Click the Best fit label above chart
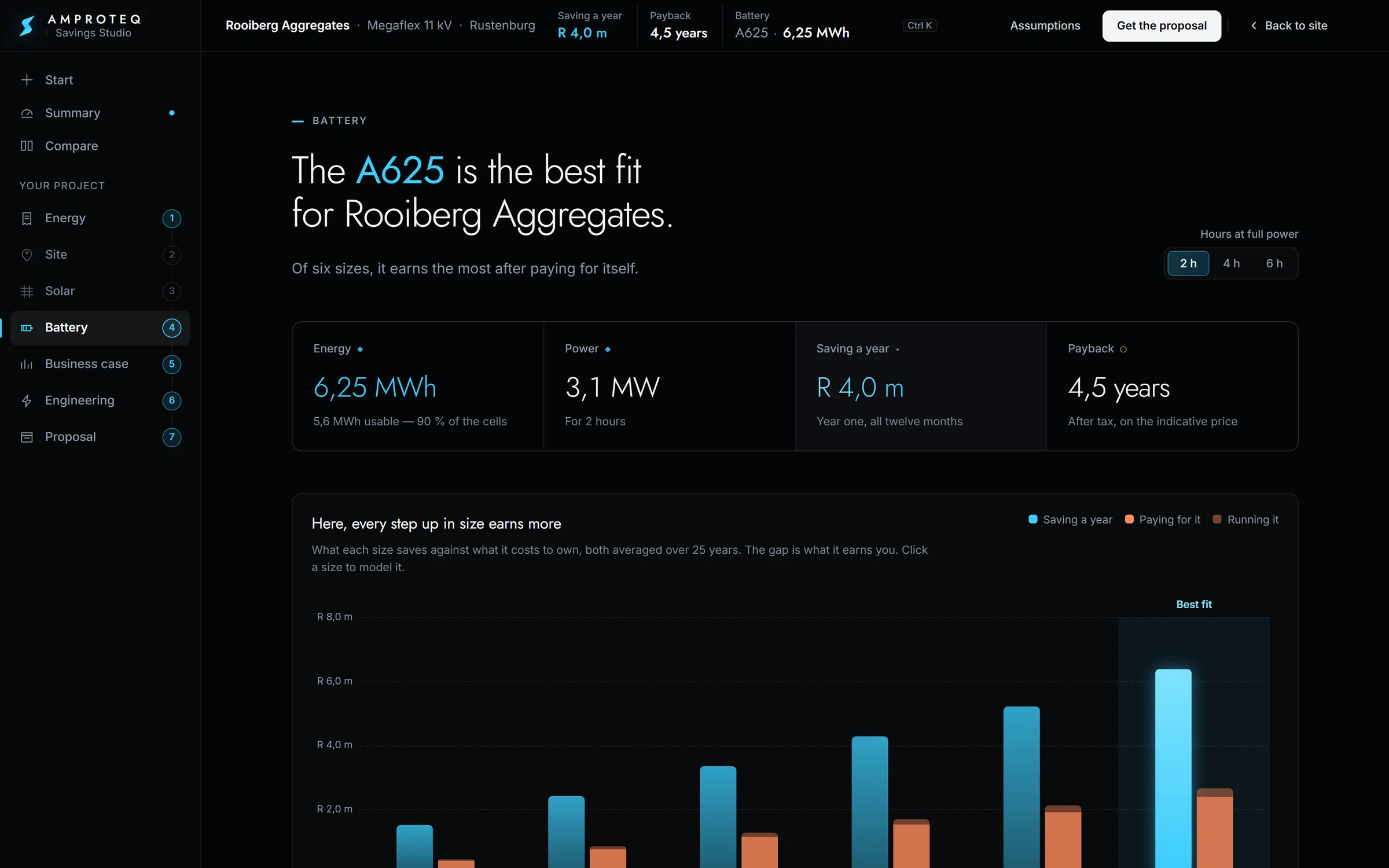Image resolution: width=1389 pixels, height=868 pixels. (x=1194, y=604)
